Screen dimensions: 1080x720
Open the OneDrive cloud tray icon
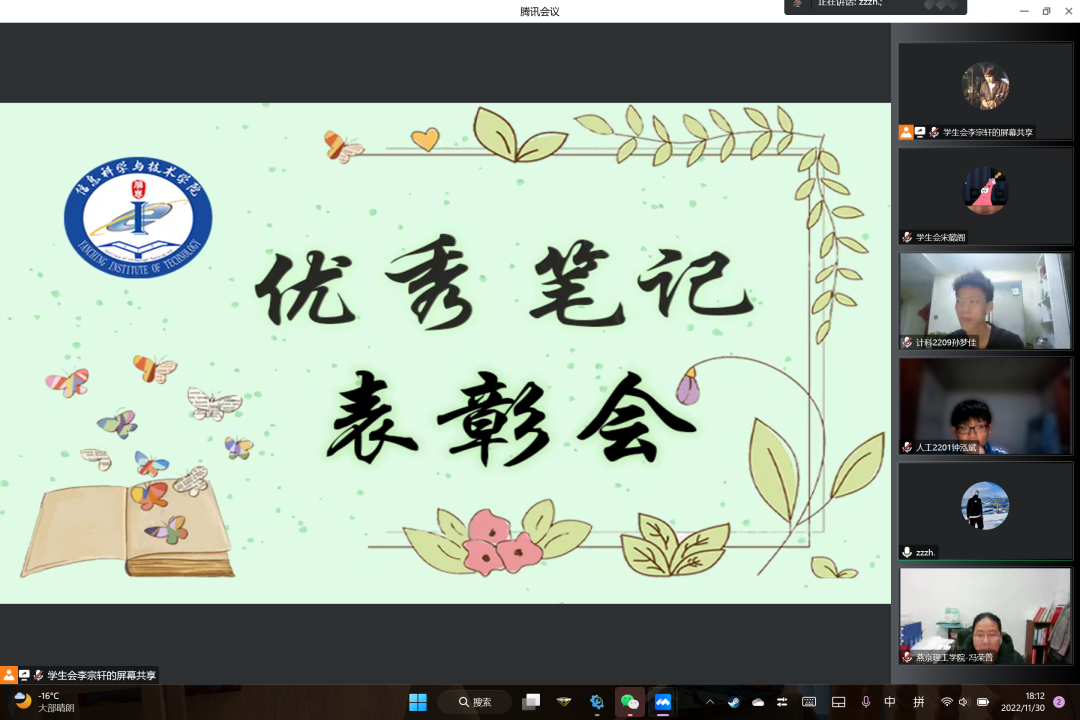(758, 702)
